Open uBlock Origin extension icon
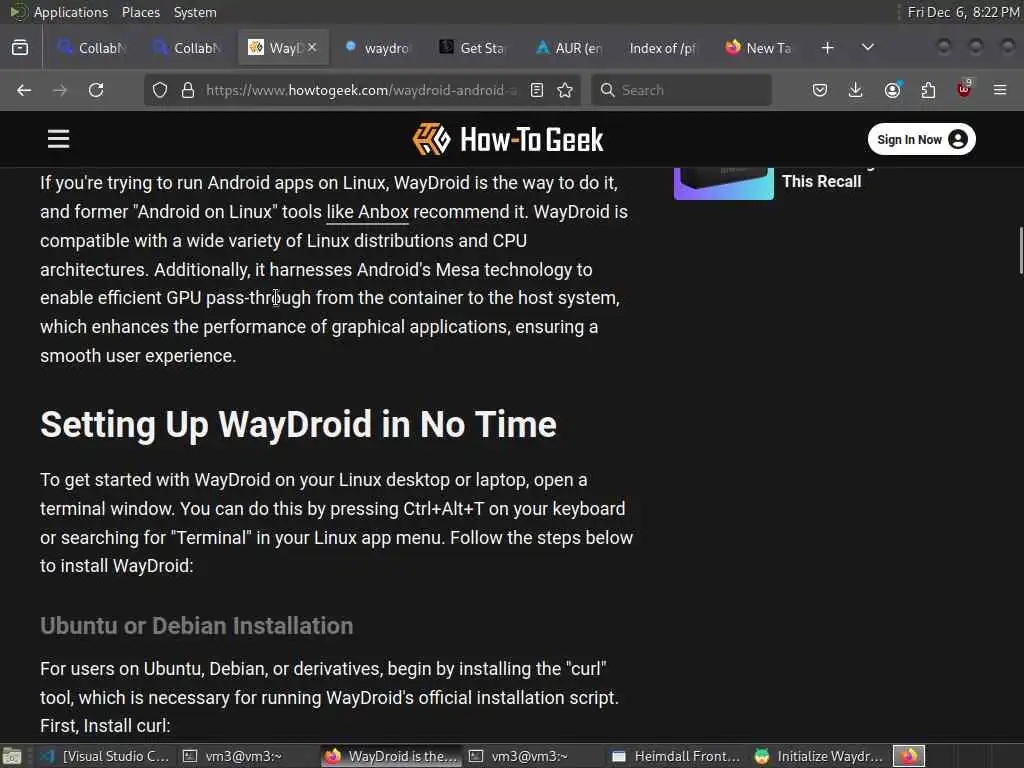The image size is (1024, 768). pos(964,89)
